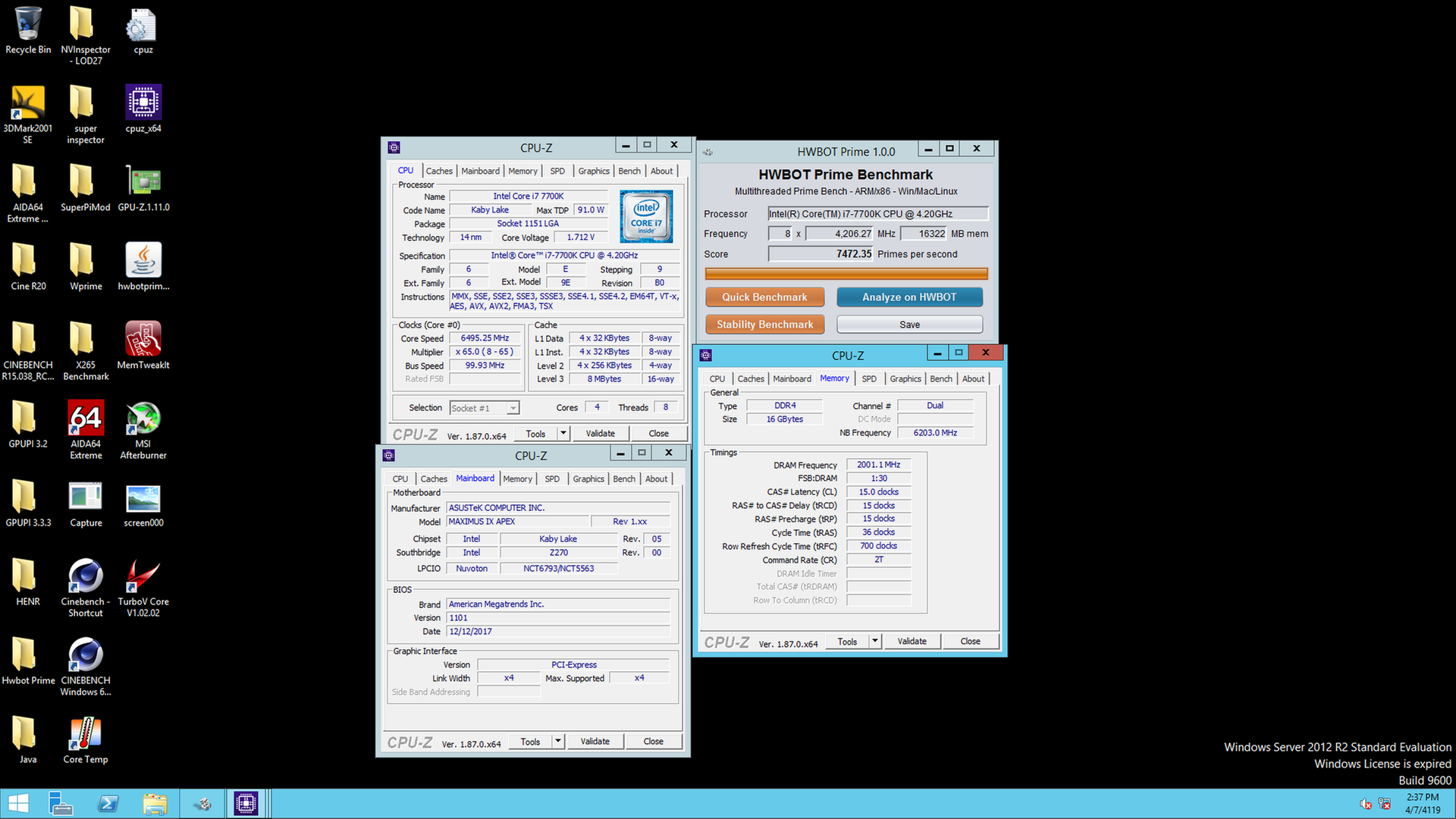Open the Windows Start button
This screenshot has height=819, width=1456.
(18, 804)
